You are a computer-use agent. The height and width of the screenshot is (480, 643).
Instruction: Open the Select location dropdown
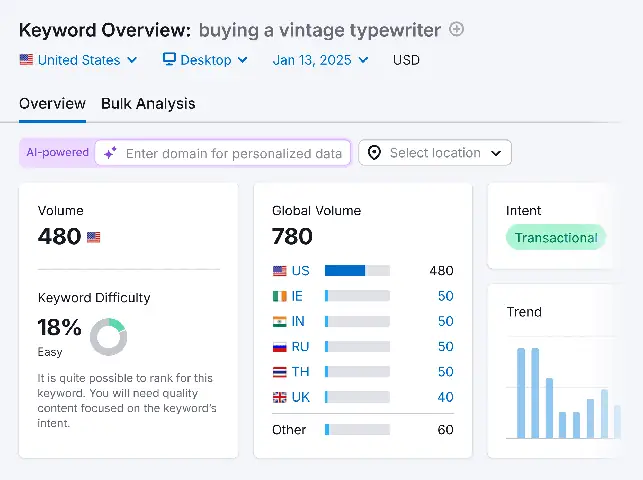pos(435,153)
